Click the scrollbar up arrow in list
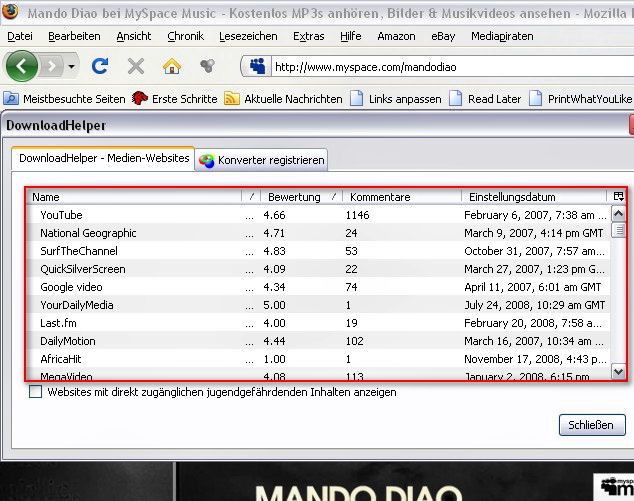 coord(618,213)
